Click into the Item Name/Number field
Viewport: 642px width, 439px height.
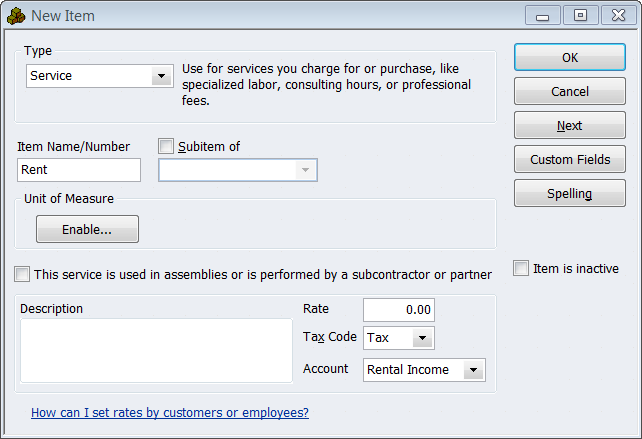[x=79, y=170]
